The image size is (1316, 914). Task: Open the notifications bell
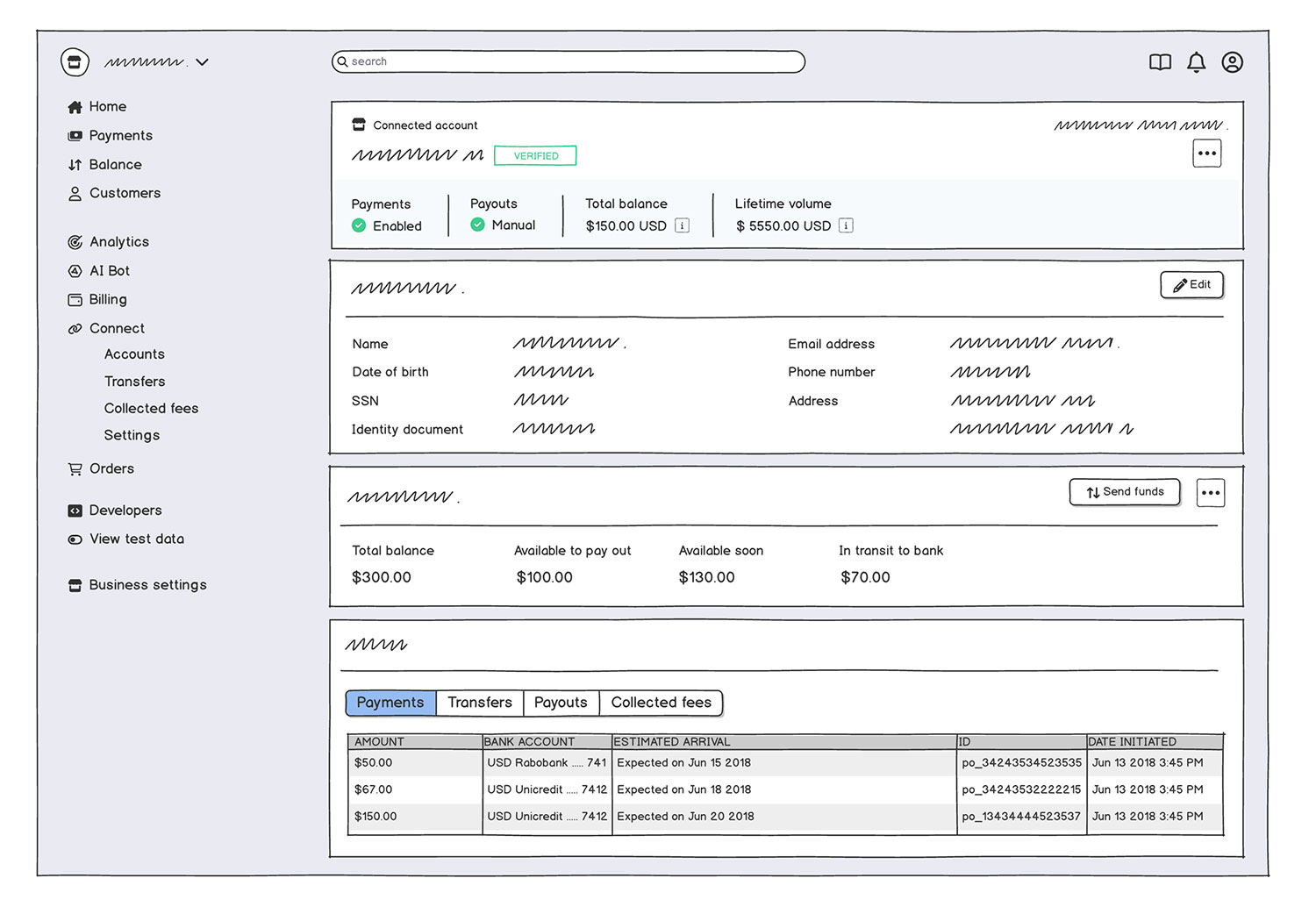click(1196, 62)
